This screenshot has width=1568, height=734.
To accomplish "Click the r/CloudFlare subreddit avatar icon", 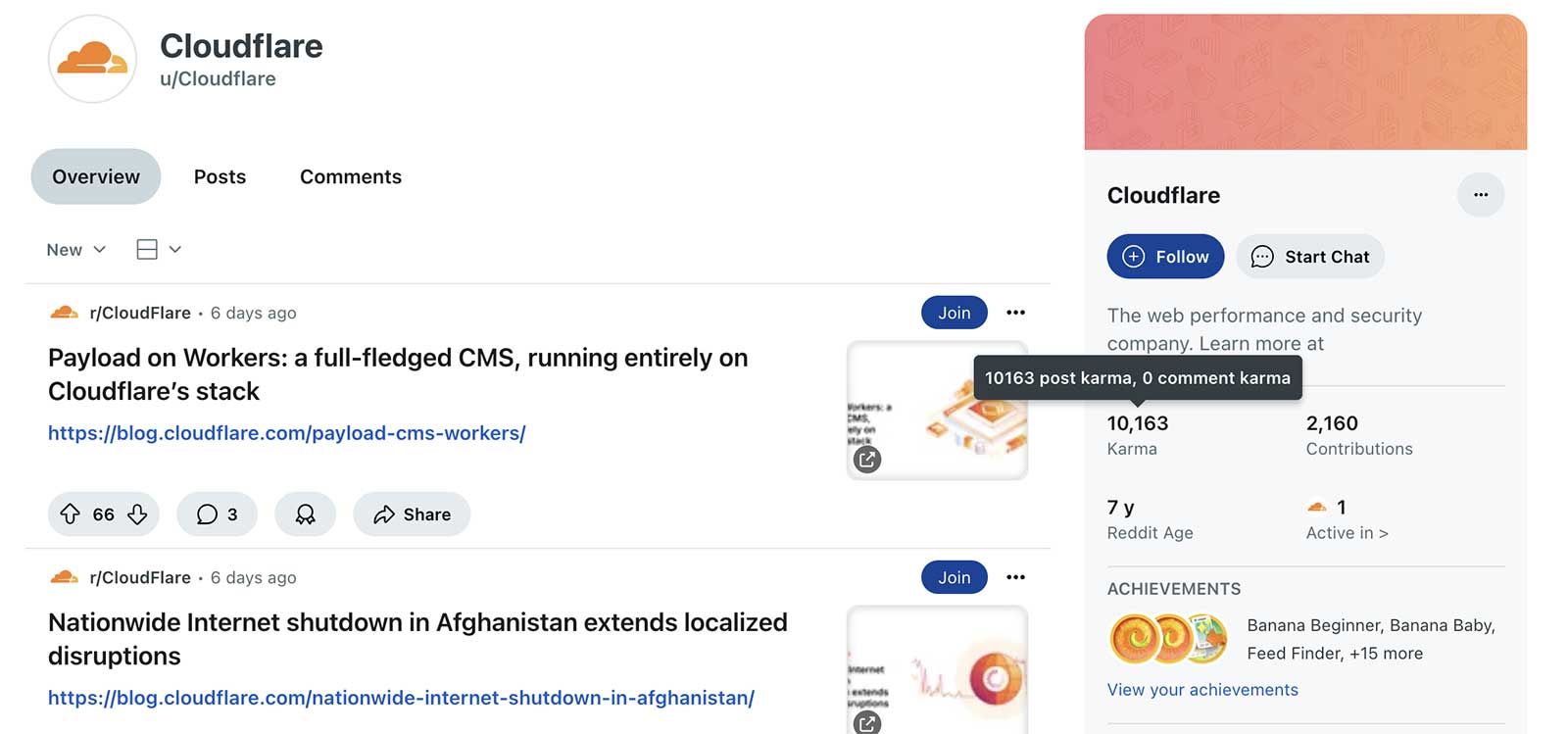I will pos(64,312).
